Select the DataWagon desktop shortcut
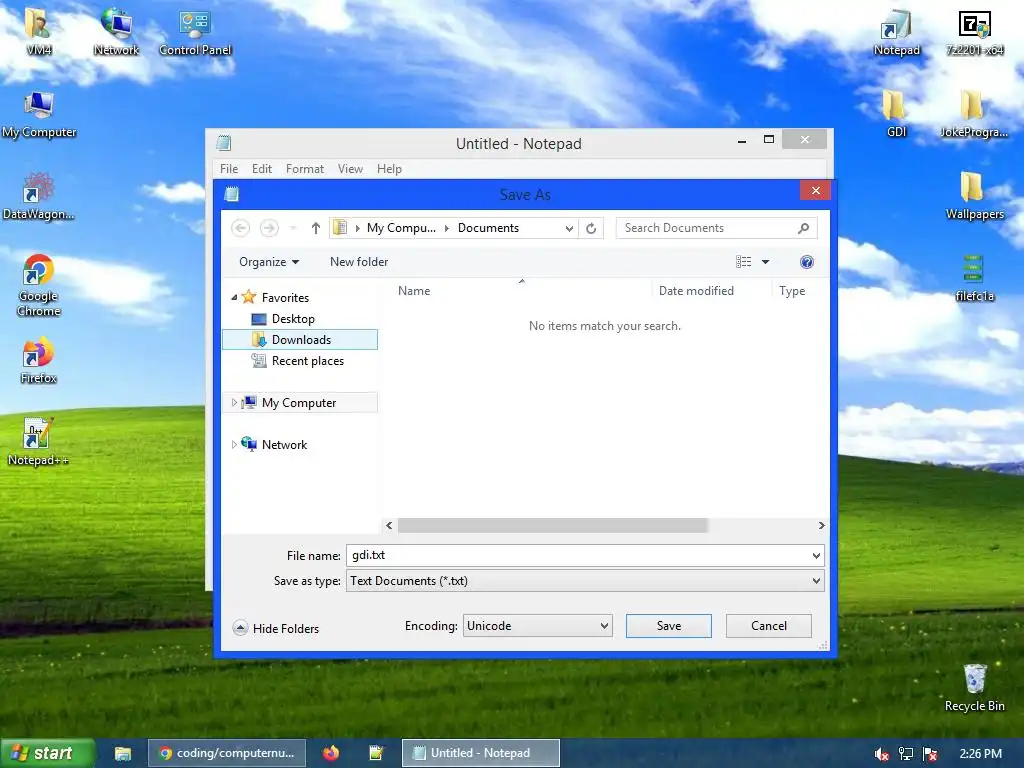The width and height of the screenshot is (1024, 768). tap(39, 196)
